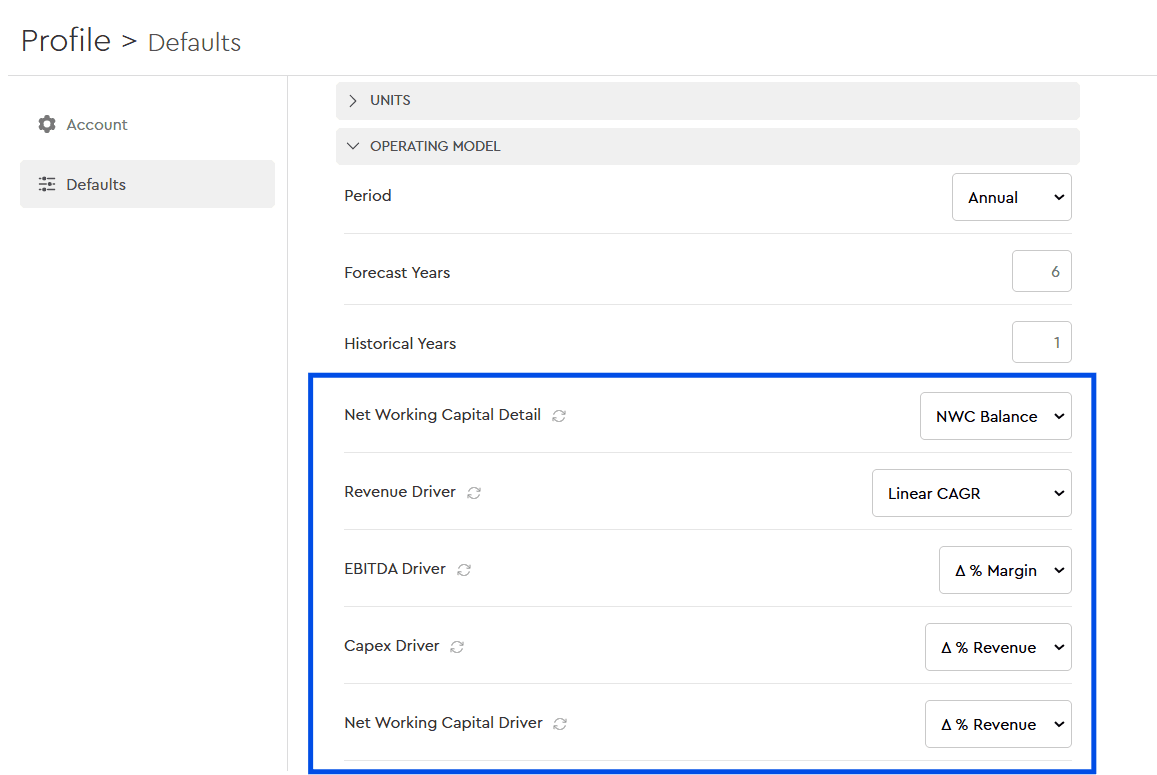
Task: Open the EBITDA Driver Δ % Margin dropdown
Action: pyautogui.click(x=1005, y=570)
